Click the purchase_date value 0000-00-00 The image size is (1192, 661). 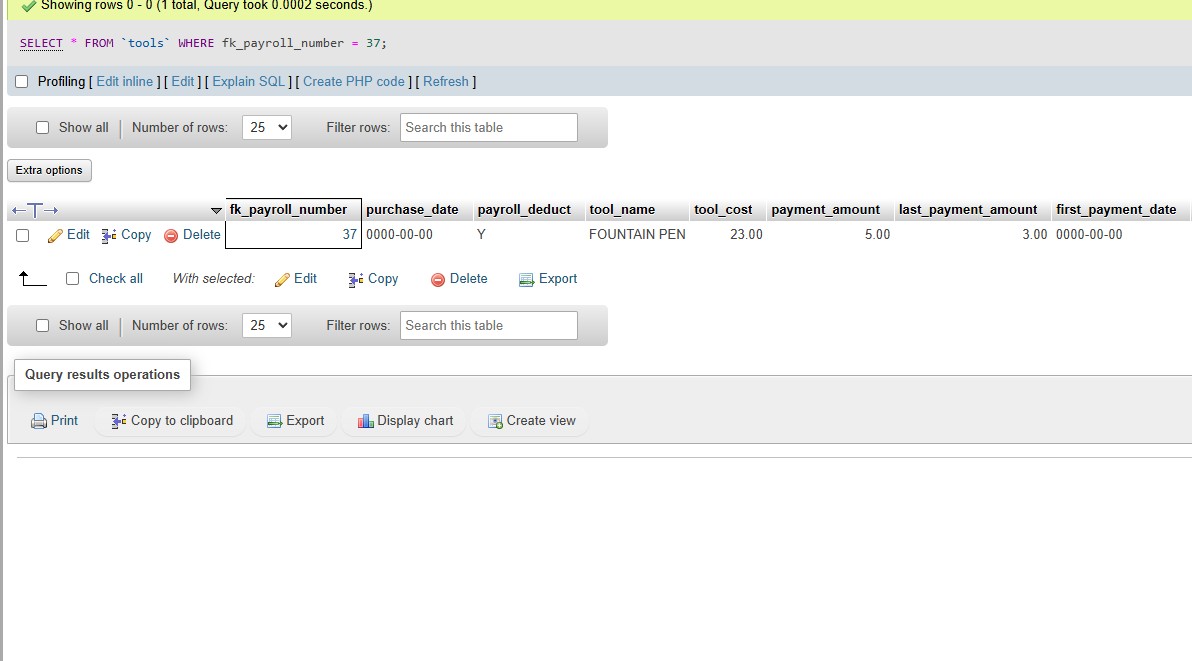tap(399, 235)
